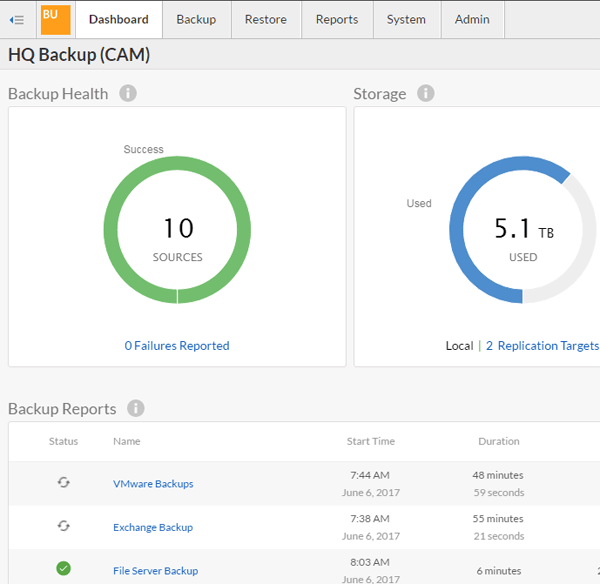Image resolution: width=600 pixels, height=584 pixels.
Task: Open the Exchange Backup report
Action: [153, 527]
